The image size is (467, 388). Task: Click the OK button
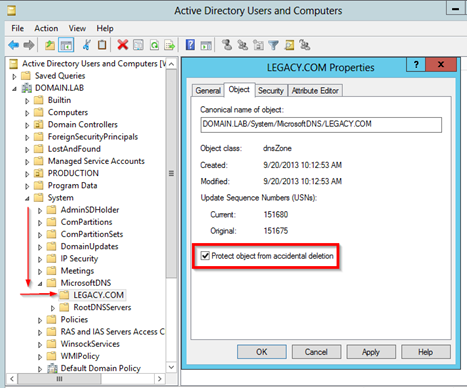pos(262,352)
